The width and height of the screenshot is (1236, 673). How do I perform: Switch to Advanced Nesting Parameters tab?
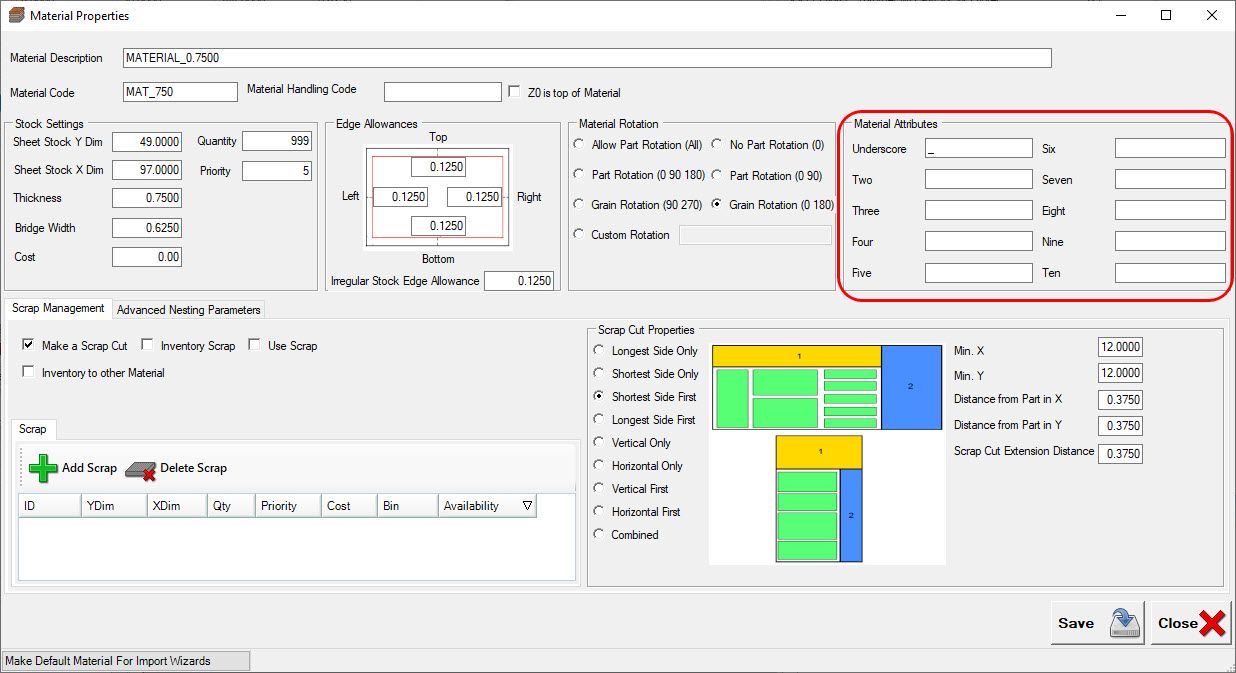pyautogui.click(x=189, y=310)
